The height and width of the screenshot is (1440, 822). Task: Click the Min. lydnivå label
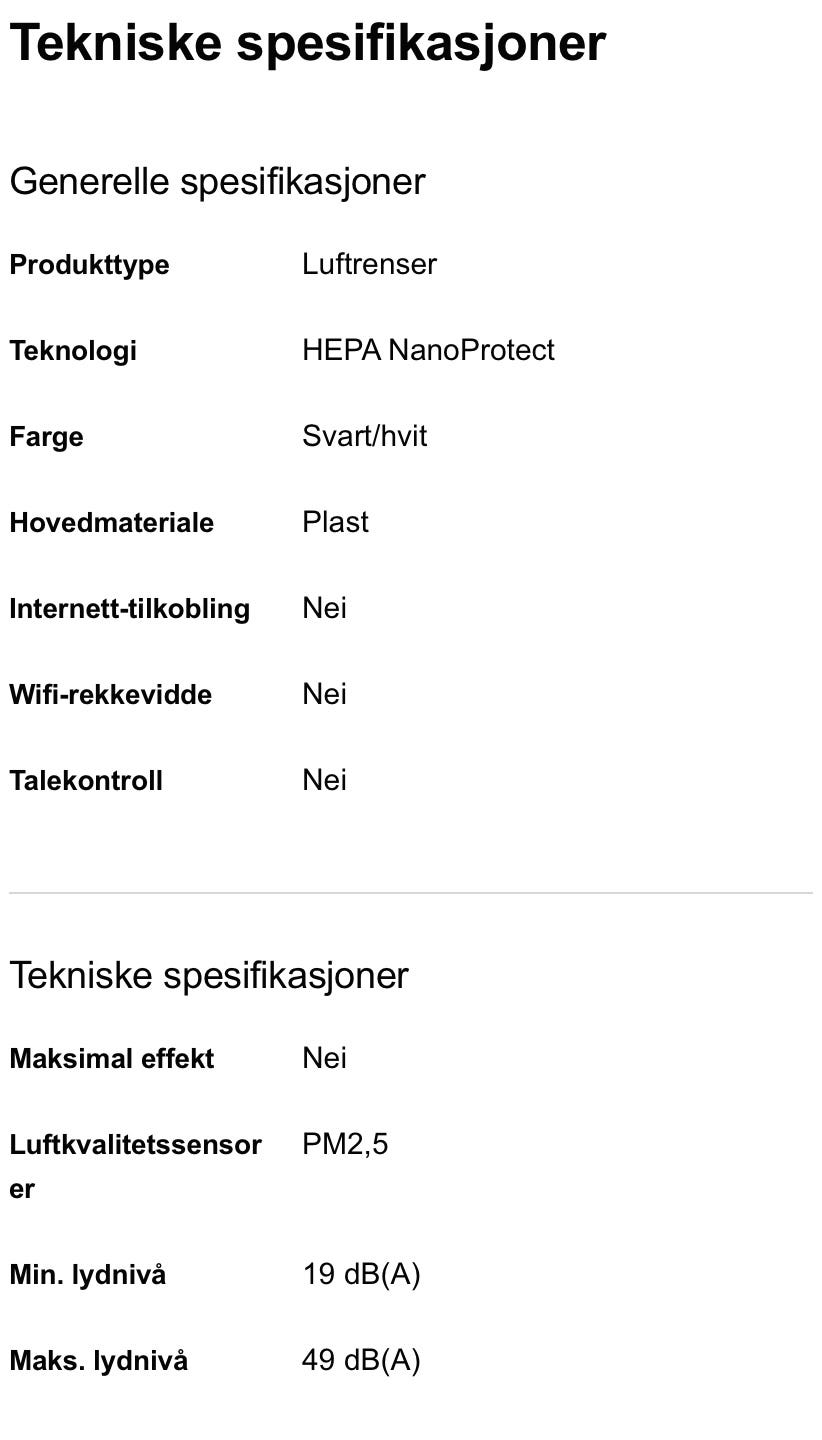pos(87,1275)
